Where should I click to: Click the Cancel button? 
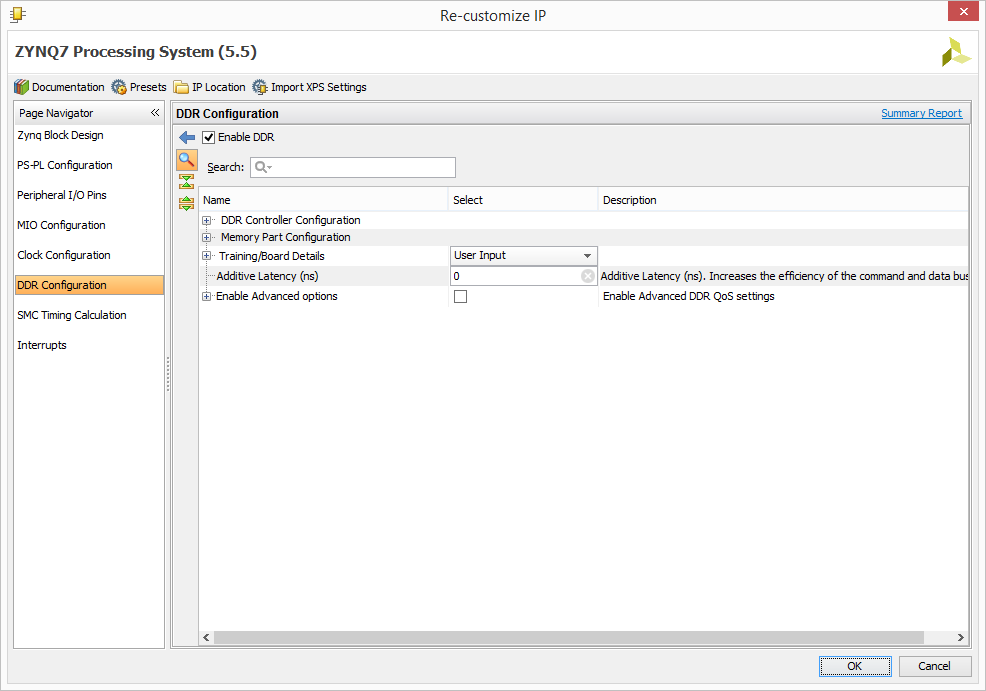tap(934, 666)
